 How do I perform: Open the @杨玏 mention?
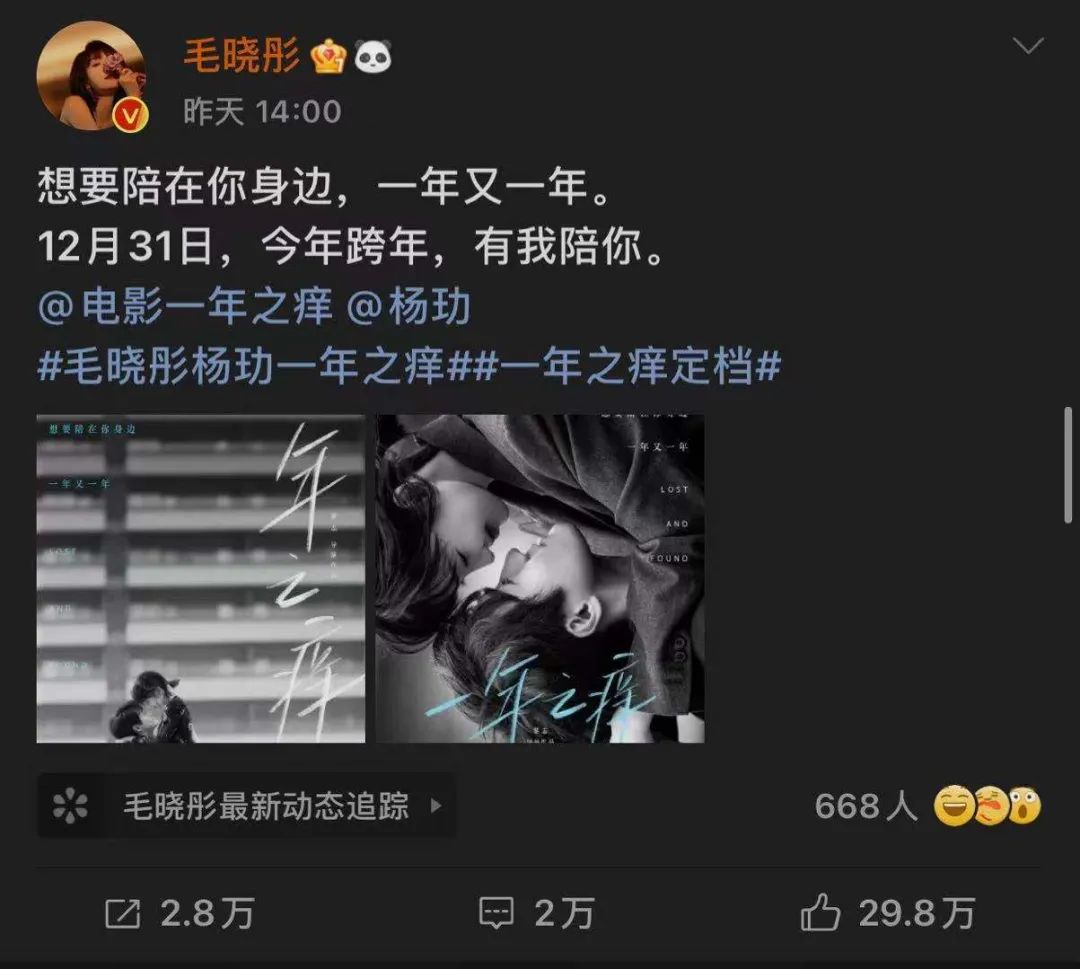(x=408, y=306)
